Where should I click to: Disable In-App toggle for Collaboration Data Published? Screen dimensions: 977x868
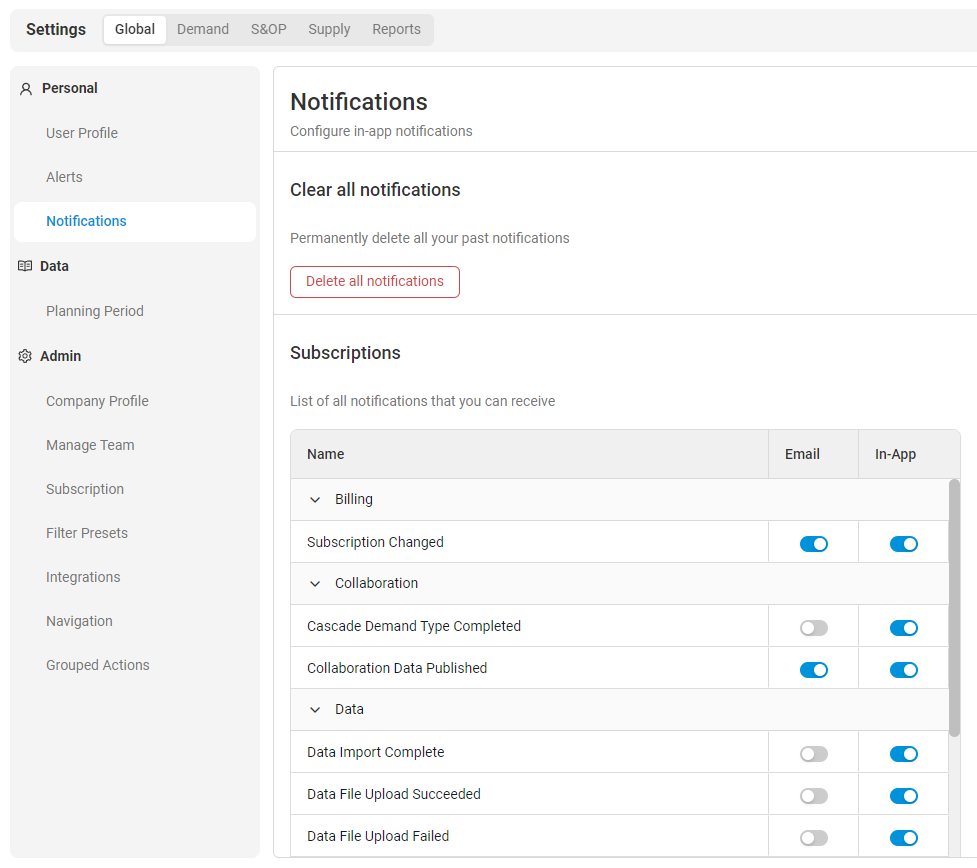click(903, 670)
